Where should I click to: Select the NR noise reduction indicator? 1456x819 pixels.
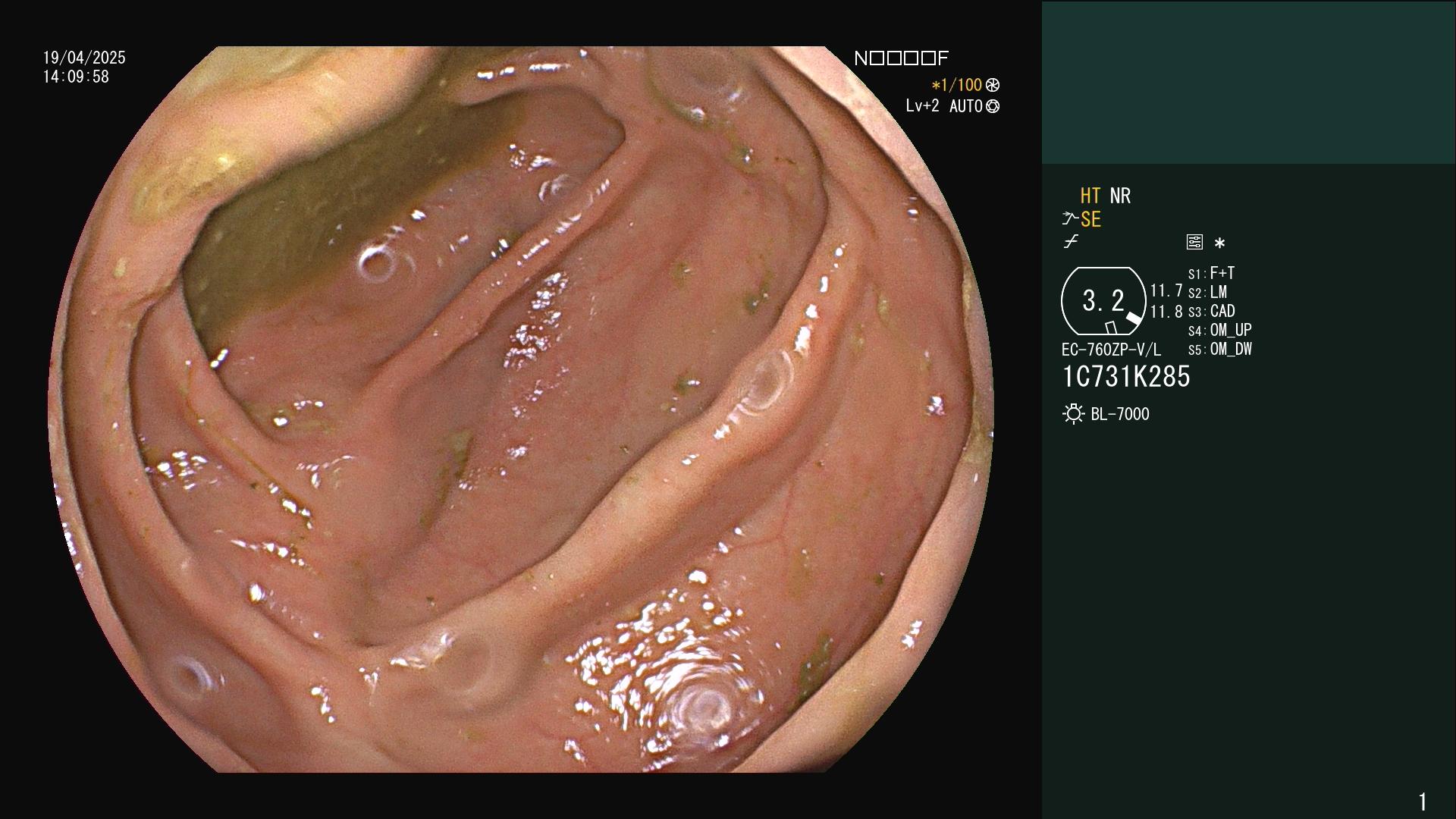[x=1120, y=196]
